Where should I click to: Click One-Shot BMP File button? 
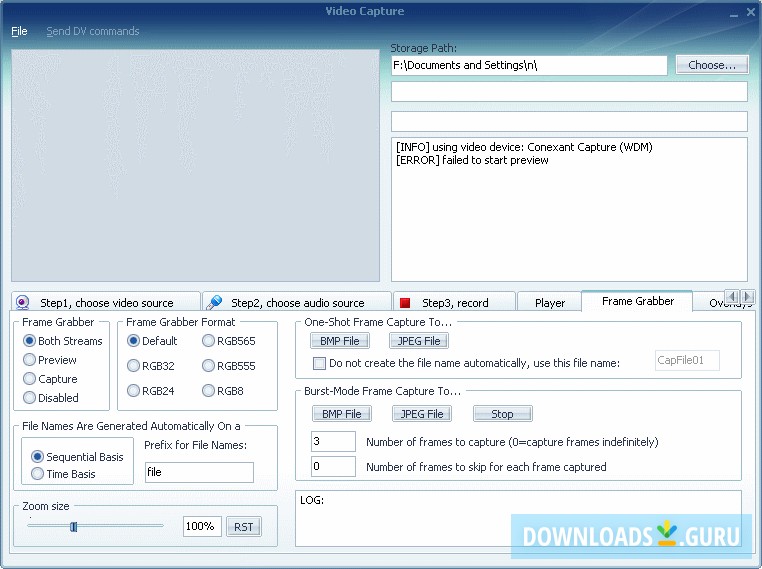coord(340,341)
